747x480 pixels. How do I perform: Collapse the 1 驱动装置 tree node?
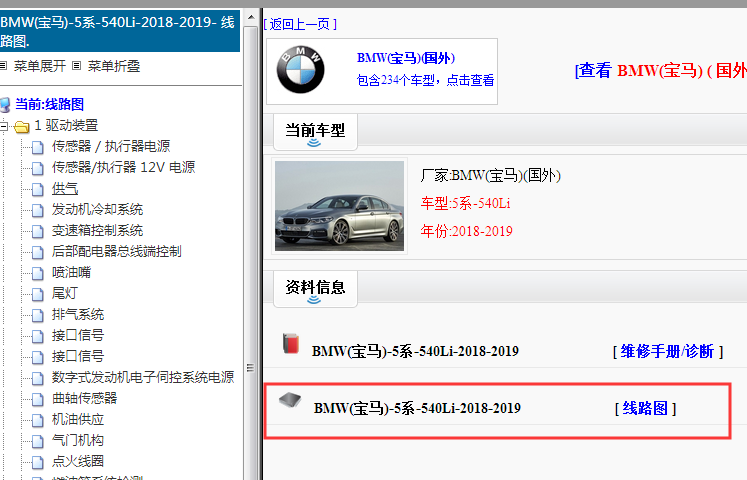coord(4,126)
